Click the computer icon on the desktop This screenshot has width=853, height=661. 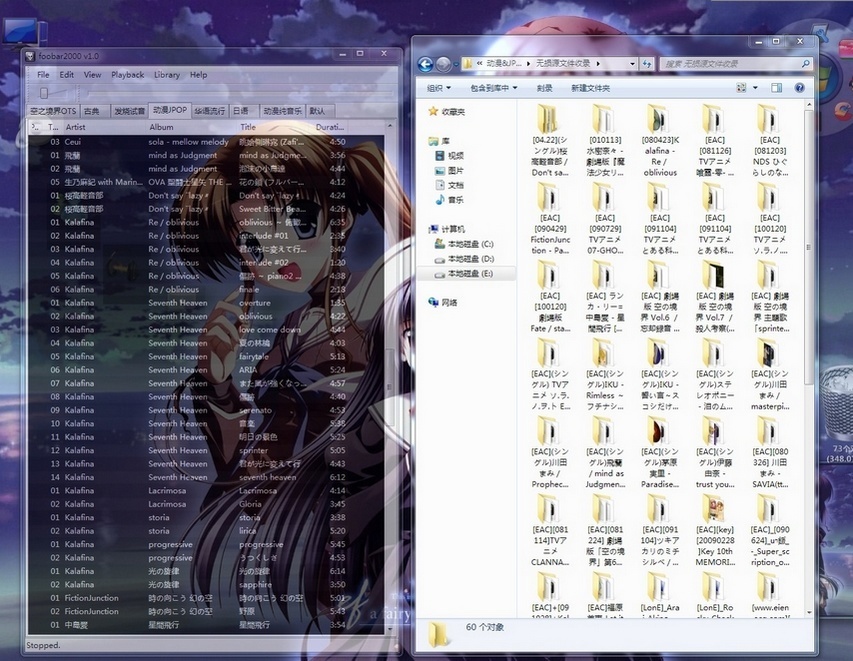(x=23, y=32)
